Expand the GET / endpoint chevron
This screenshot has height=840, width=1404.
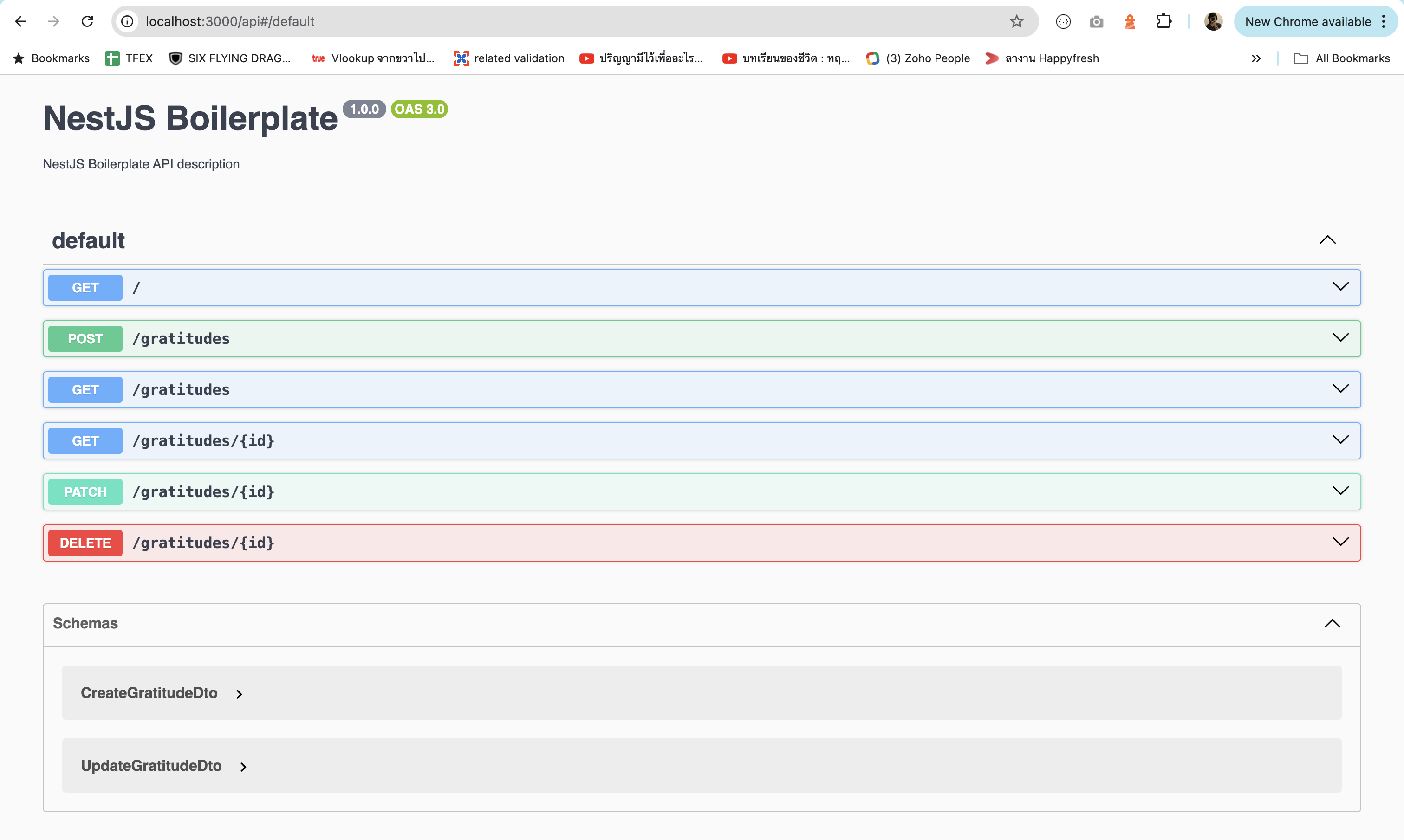[1340, 286]
